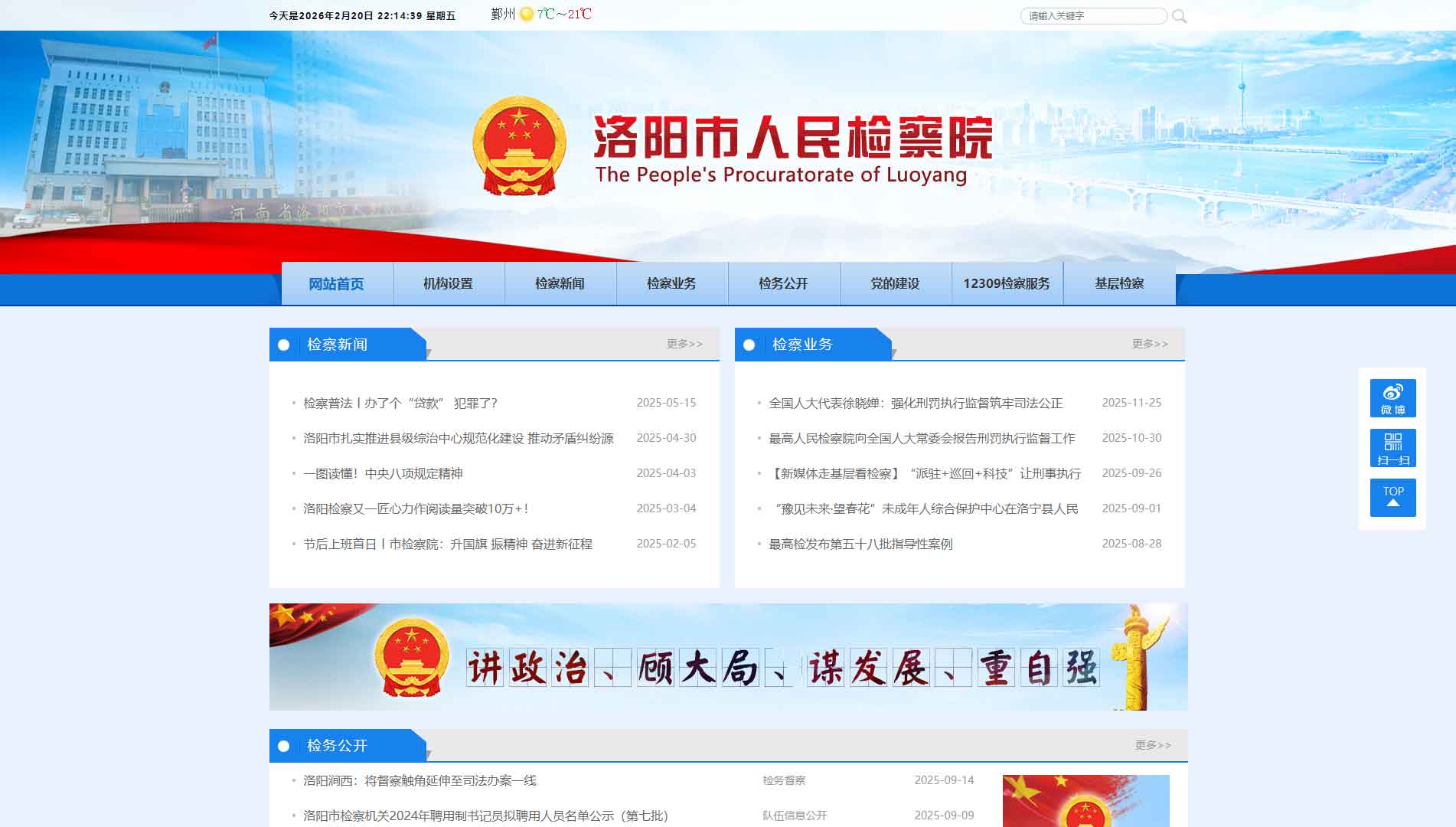Open the 党的建设 nav tab
This screenshot has height=827, width=1456.
click(896, 283)
